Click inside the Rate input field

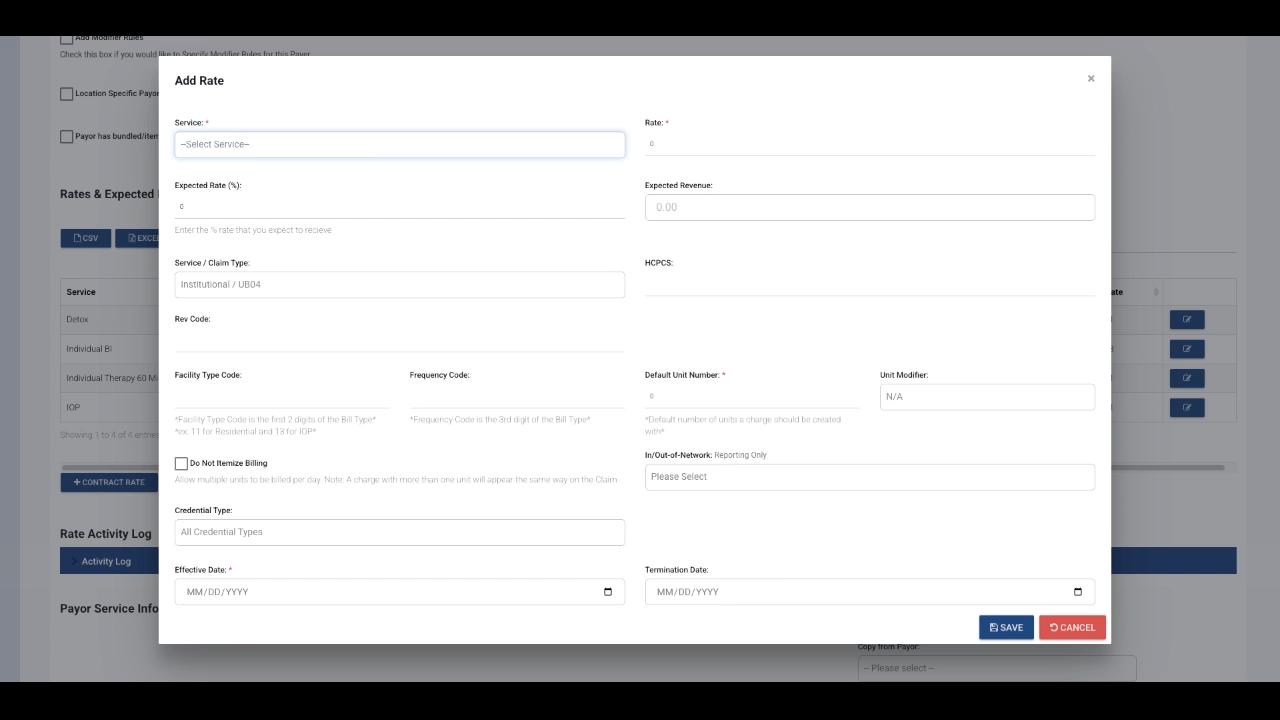click(x=869, y=144)
